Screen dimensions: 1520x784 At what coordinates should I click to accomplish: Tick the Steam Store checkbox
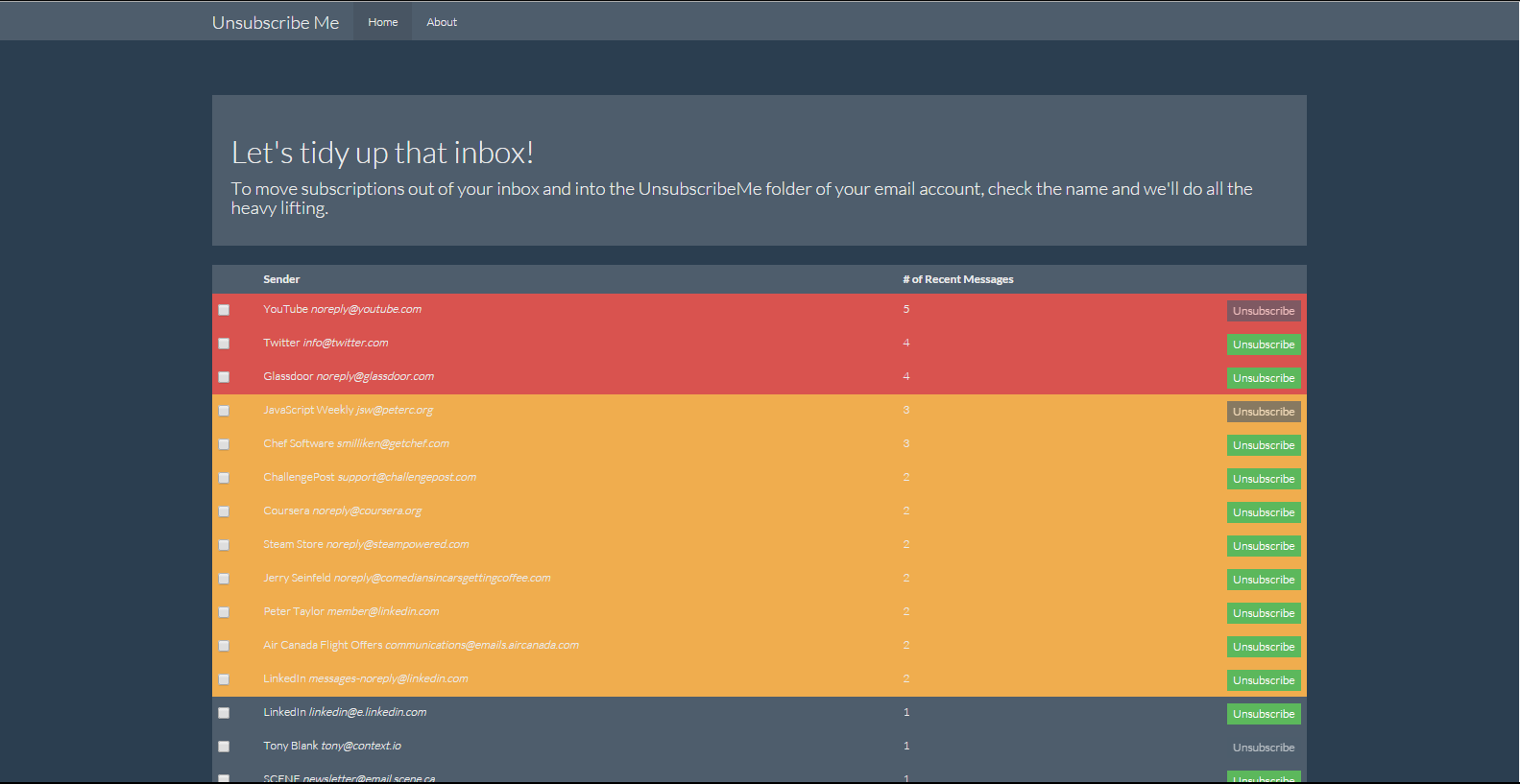[x=224, y=545]
